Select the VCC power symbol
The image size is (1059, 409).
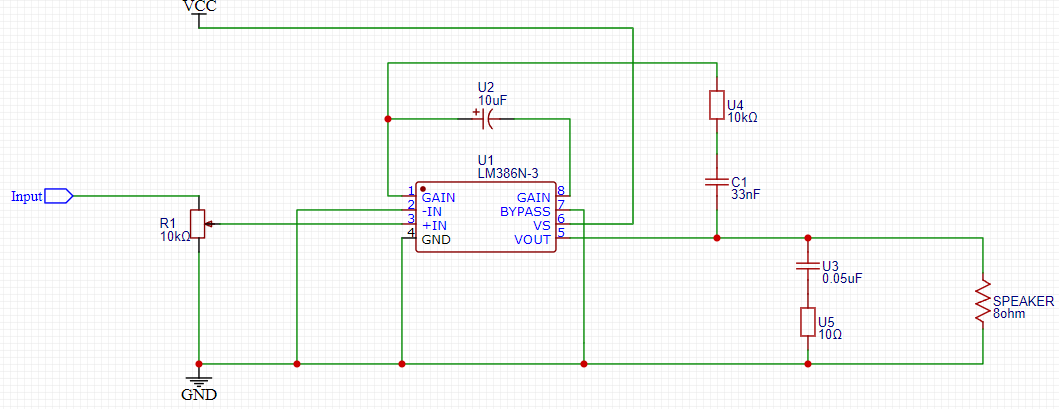pos(200,20)
